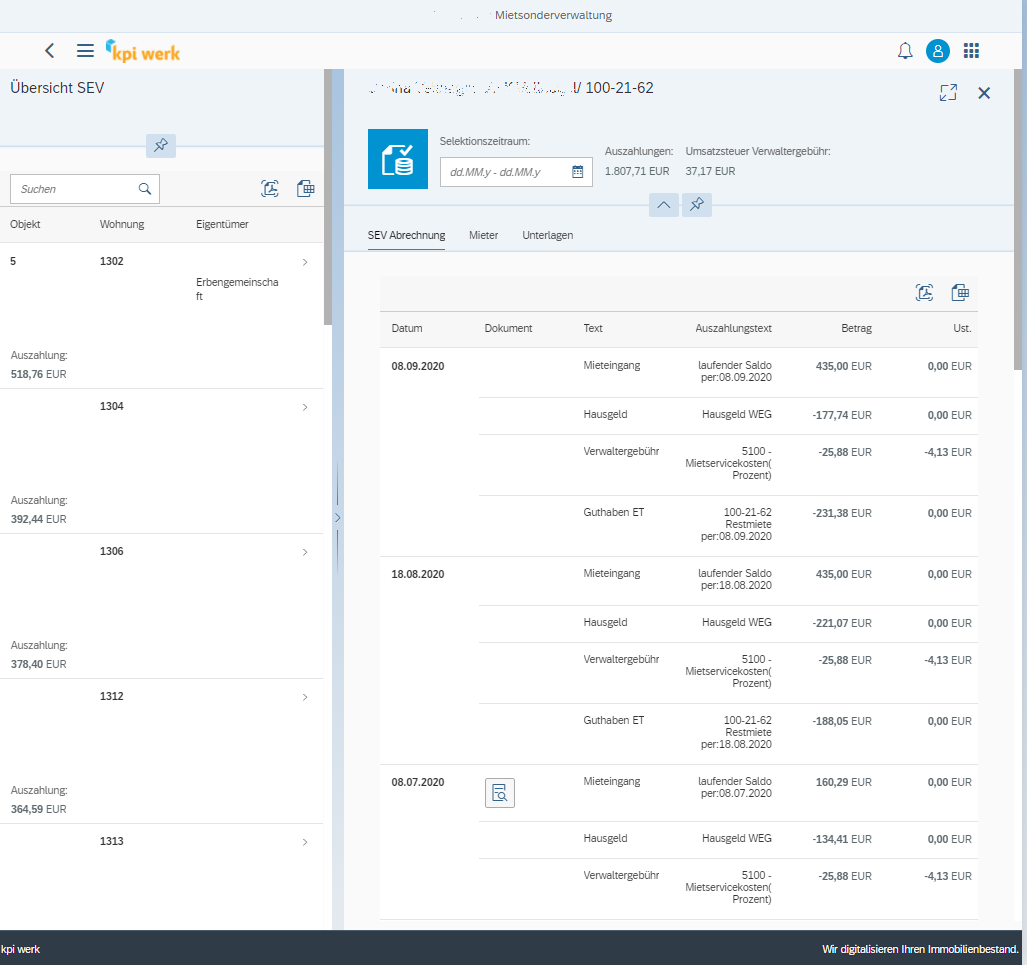Click 'laufender Saldo per:08.09.2020' text
The width and height of the screenshot is (1027, 965).
pyautogui.click(x=735, y=371)
